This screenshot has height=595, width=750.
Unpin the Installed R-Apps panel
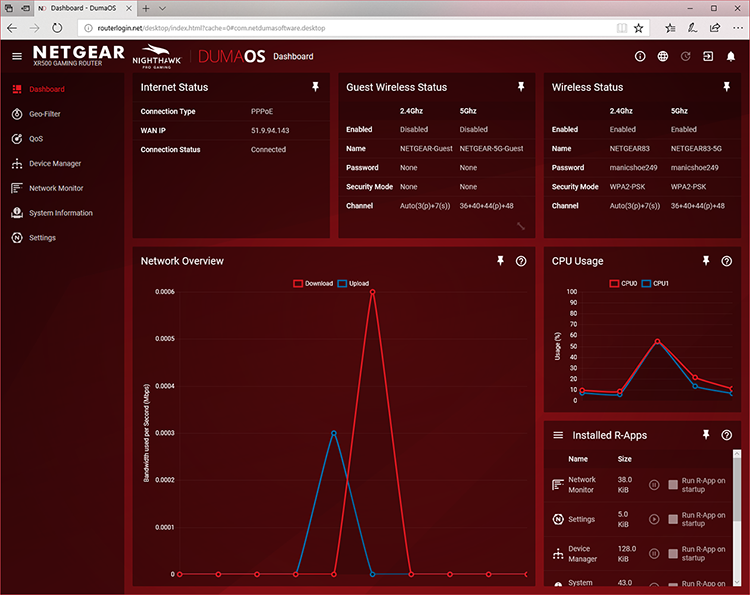tap(706, 435)
